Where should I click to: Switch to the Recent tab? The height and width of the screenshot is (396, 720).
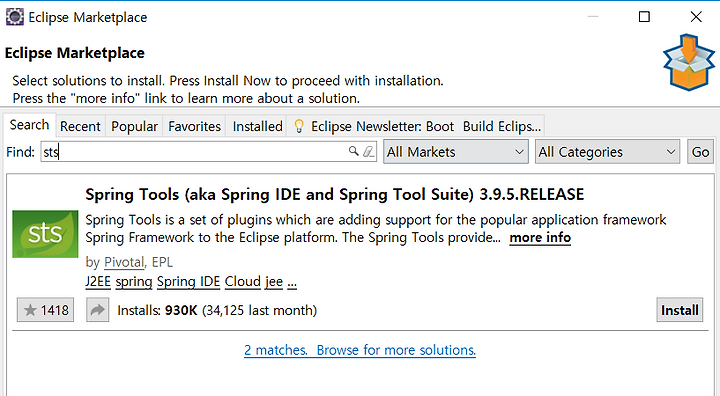pyautogui.click(x=80, y=126)
